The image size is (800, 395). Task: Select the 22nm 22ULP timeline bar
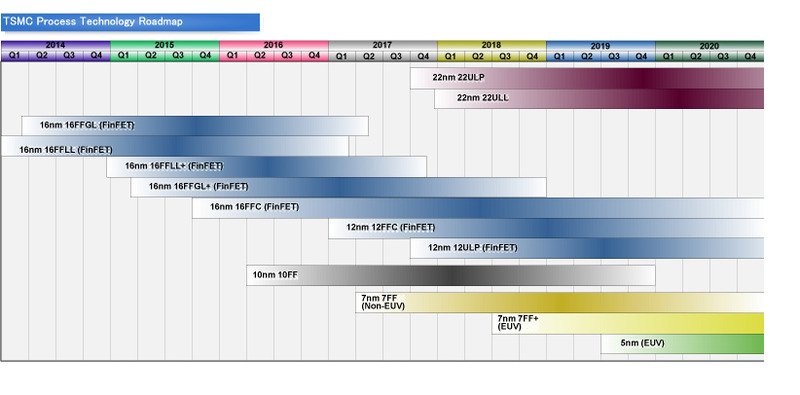(587, 79)
